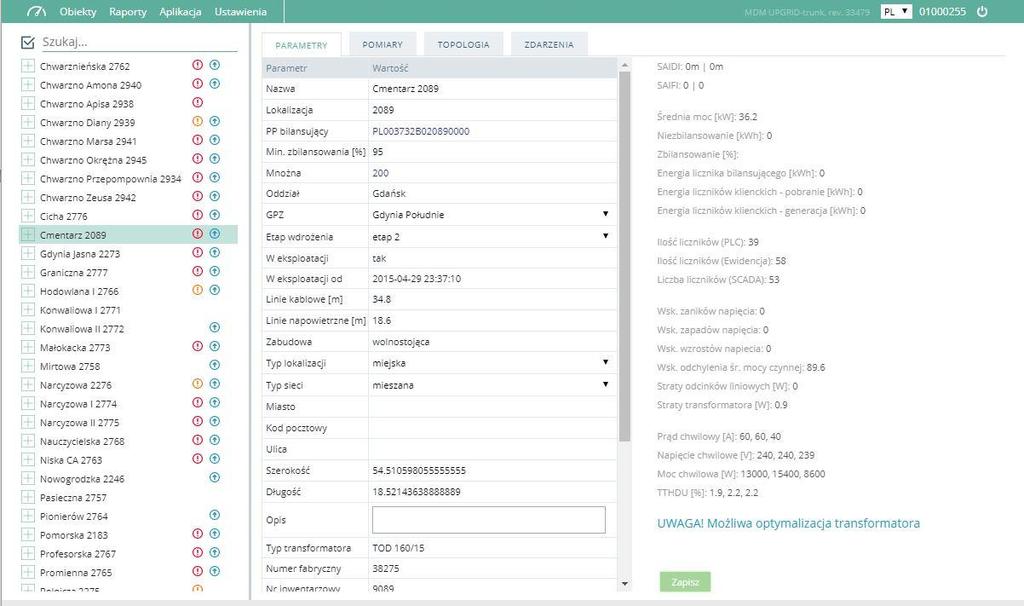Click the Szukaj search field
The image size is (1024, 606).
[139, 42]
